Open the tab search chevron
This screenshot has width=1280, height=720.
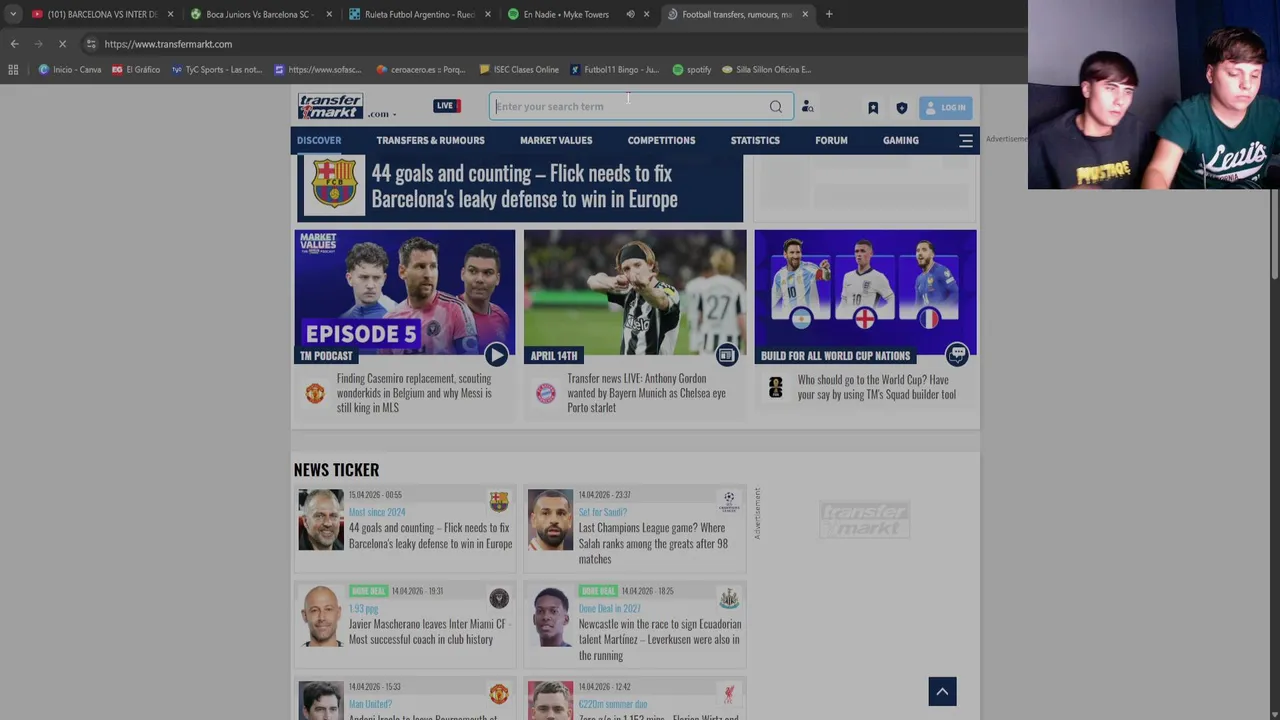(12, 14)
